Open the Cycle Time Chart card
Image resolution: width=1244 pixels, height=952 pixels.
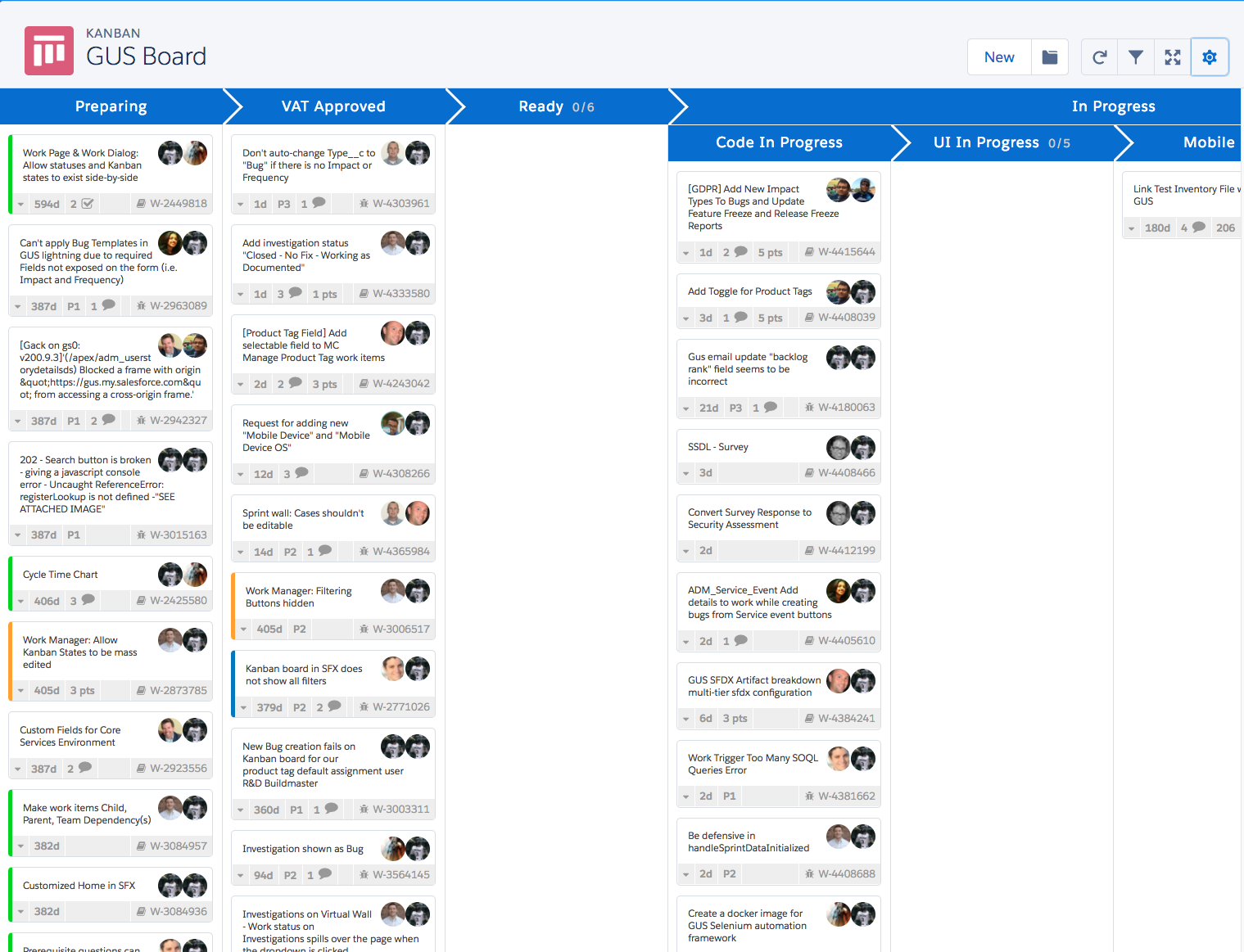61,575
